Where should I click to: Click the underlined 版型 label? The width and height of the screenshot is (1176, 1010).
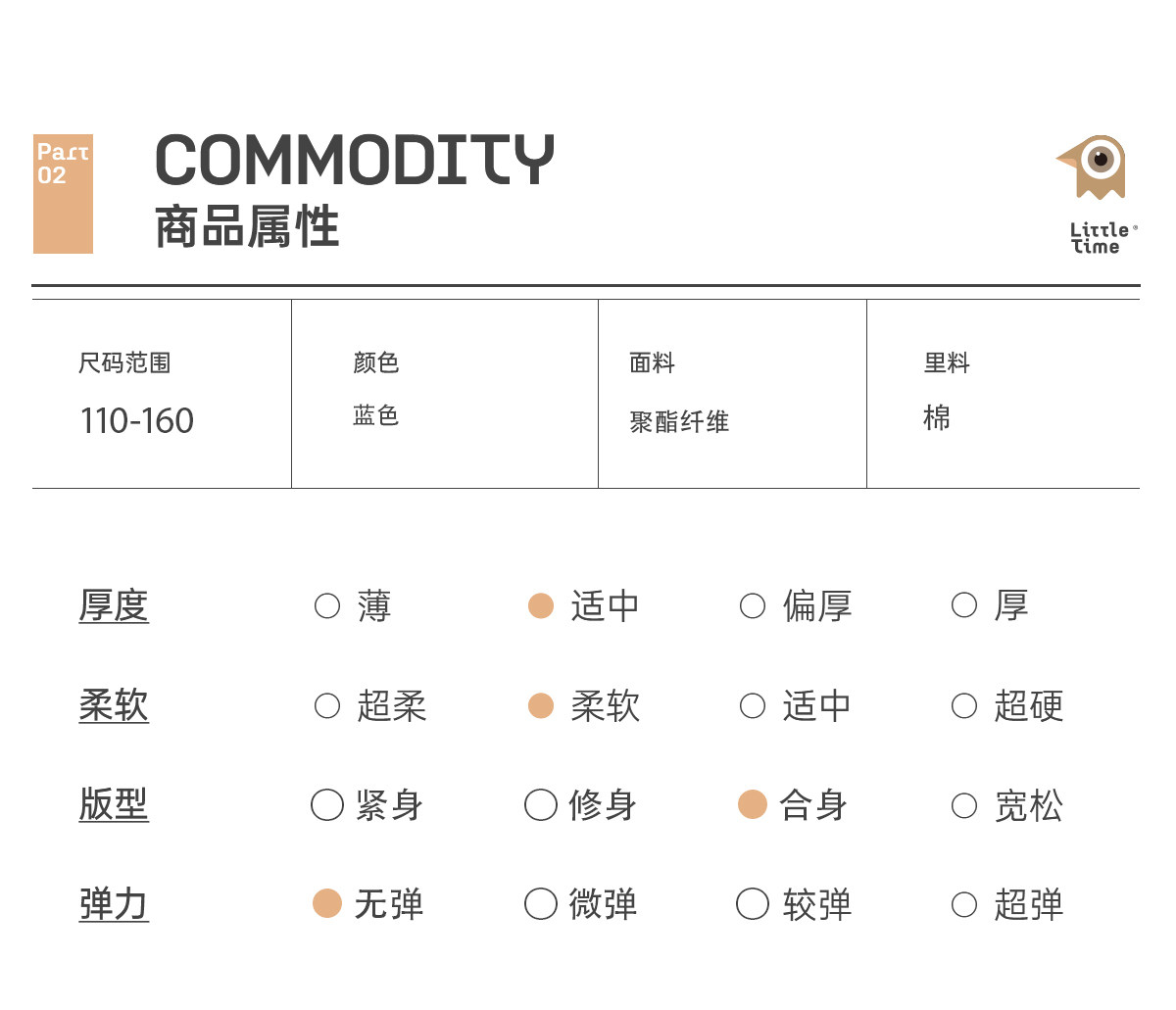tap(114, 805)
